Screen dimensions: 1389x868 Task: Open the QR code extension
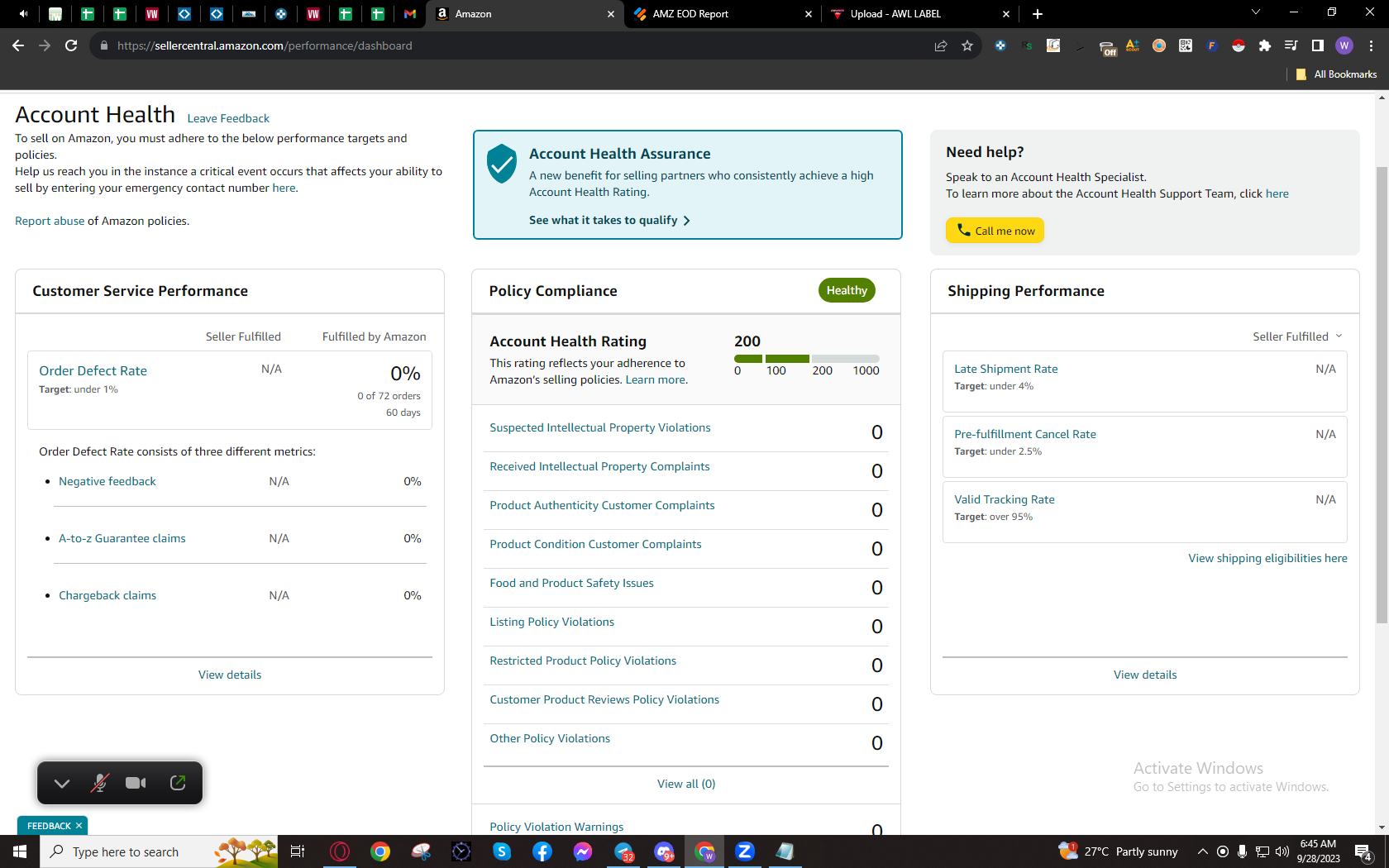pos(1186,45)
